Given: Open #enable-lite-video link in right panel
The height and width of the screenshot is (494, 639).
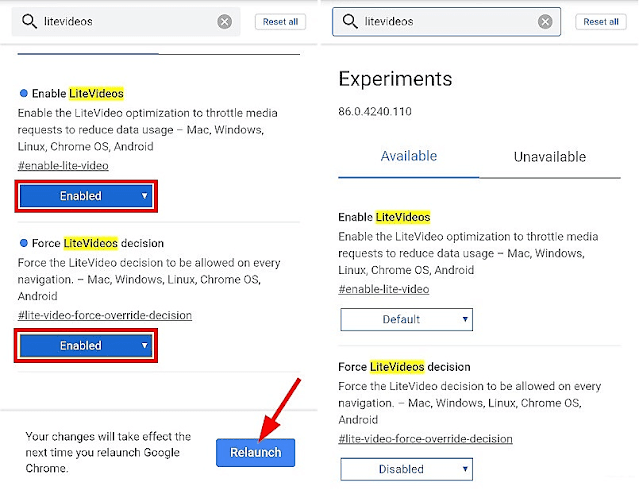Looking at the screenshot, I should (383, 289).
